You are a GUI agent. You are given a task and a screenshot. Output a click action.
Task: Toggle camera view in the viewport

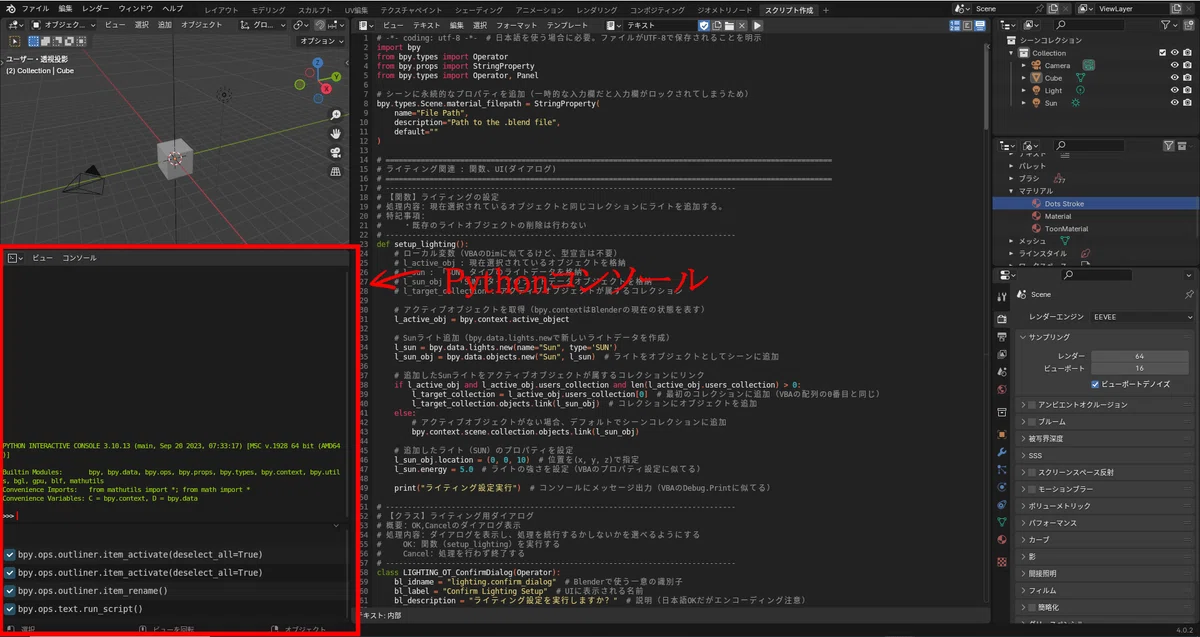click(336, 152)
